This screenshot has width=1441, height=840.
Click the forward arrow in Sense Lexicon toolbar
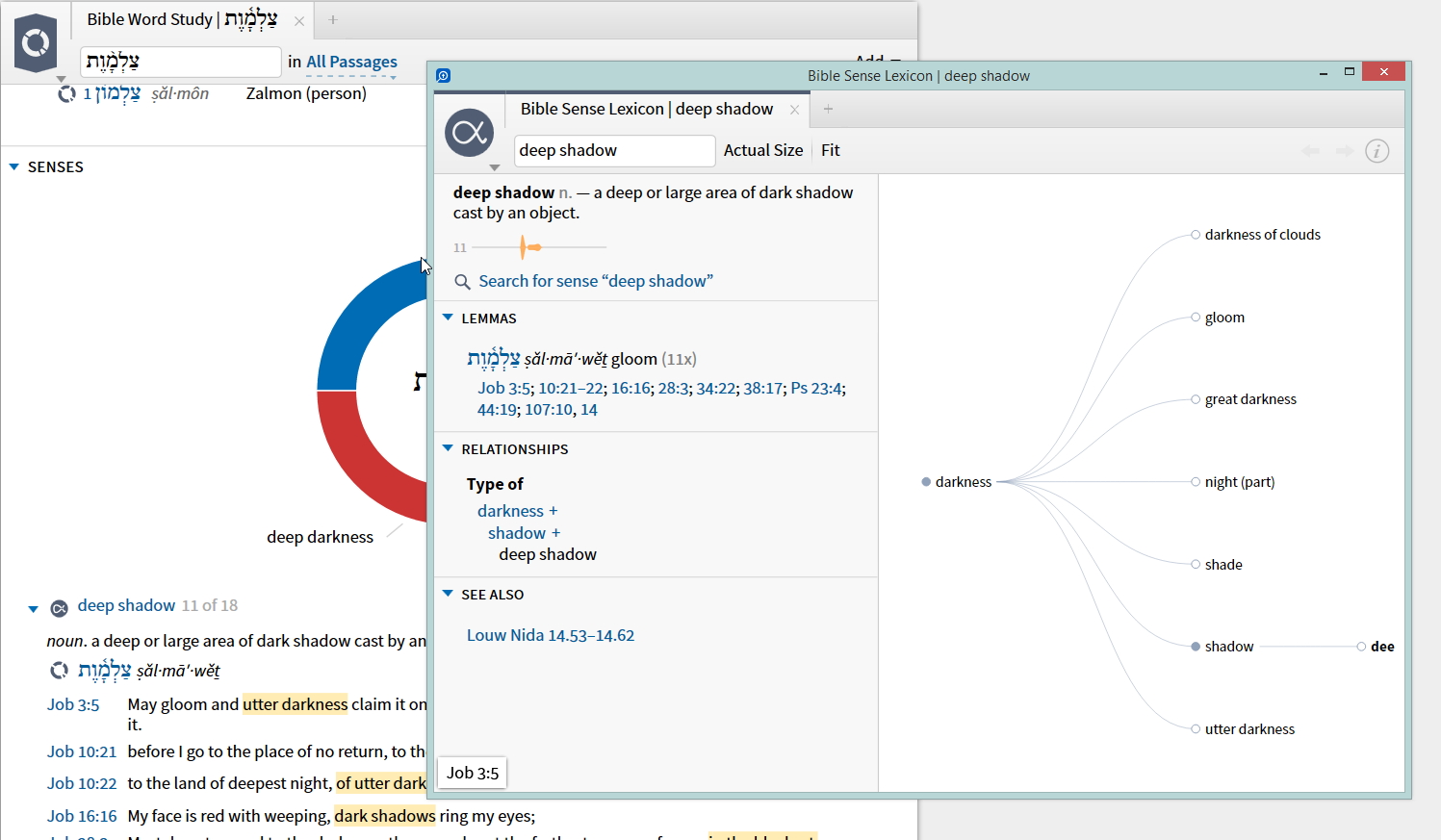pos(1345,151)
